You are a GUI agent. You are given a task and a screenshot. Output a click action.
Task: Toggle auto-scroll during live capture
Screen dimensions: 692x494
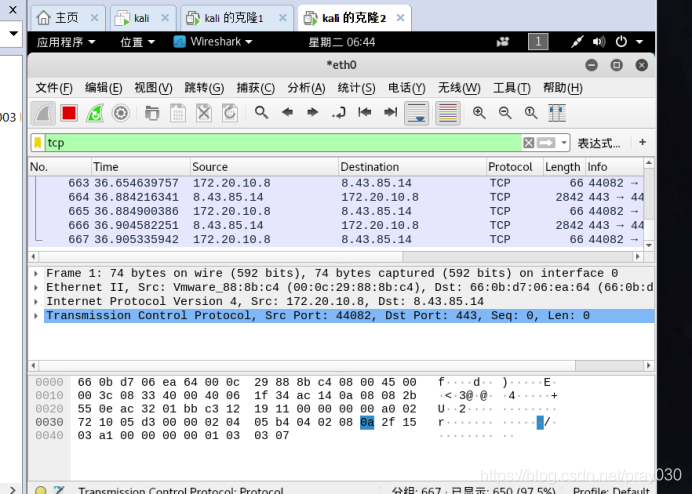click(417, 113)
